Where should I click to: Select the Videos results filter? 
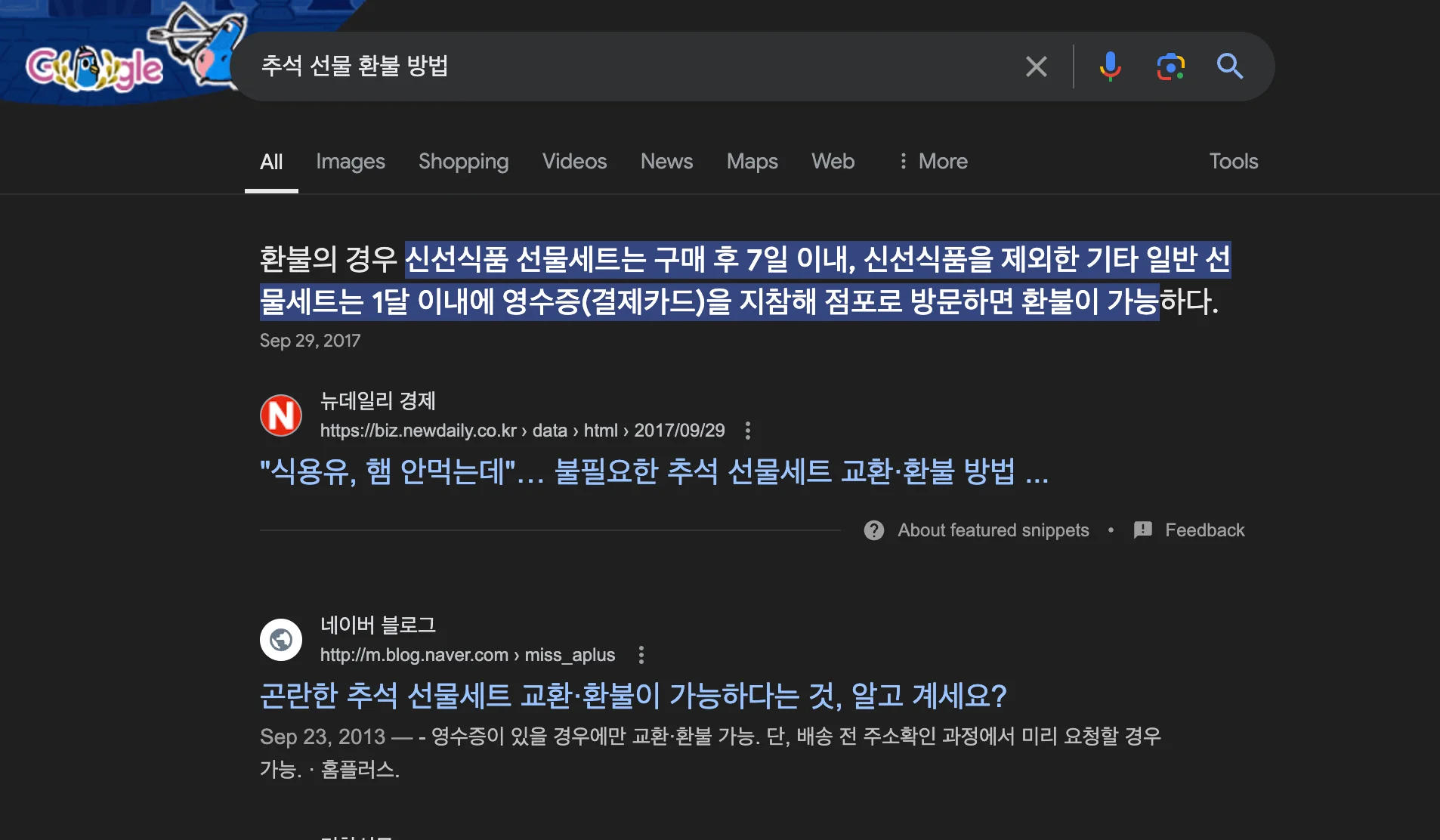point(574,161)
